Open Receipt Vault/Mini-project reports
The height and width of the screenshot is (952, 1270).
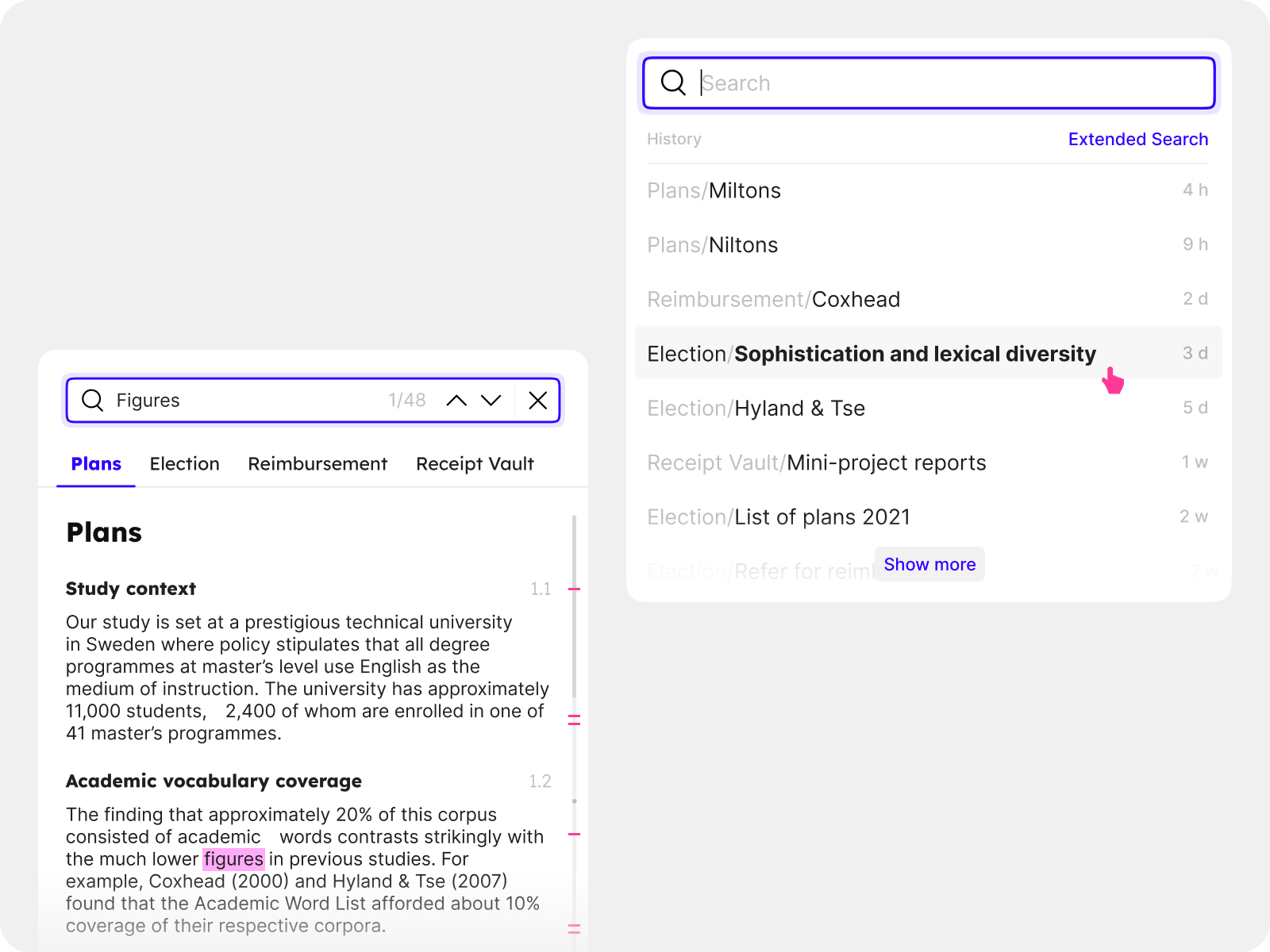click(816, 463)
